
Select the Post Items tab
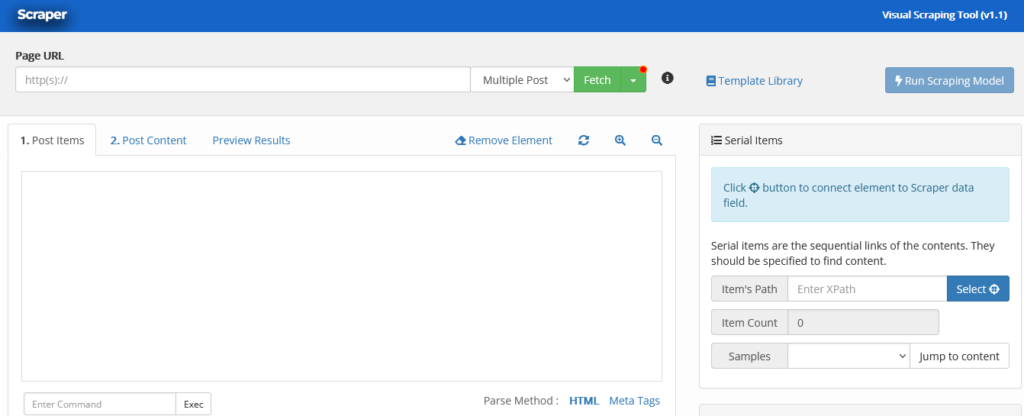52,141
